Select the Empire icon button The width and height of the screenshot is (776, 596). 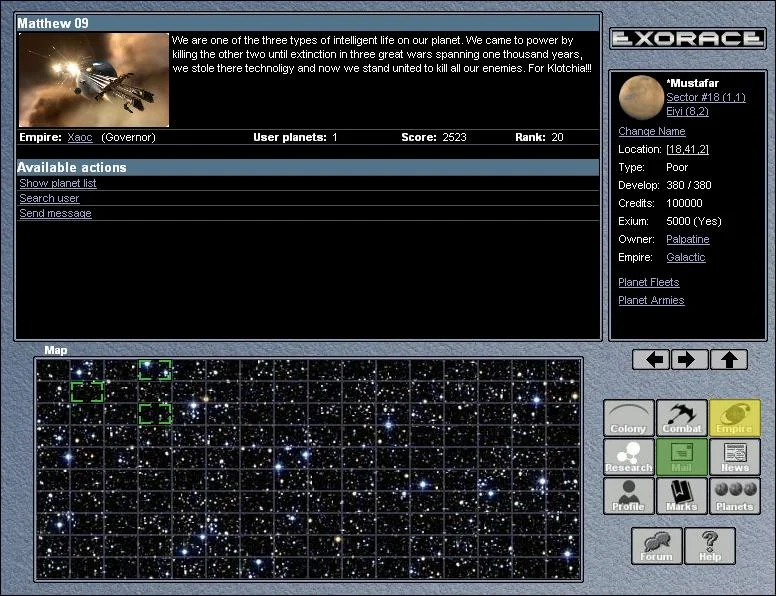pyautogui.click(x=735, y=418)
